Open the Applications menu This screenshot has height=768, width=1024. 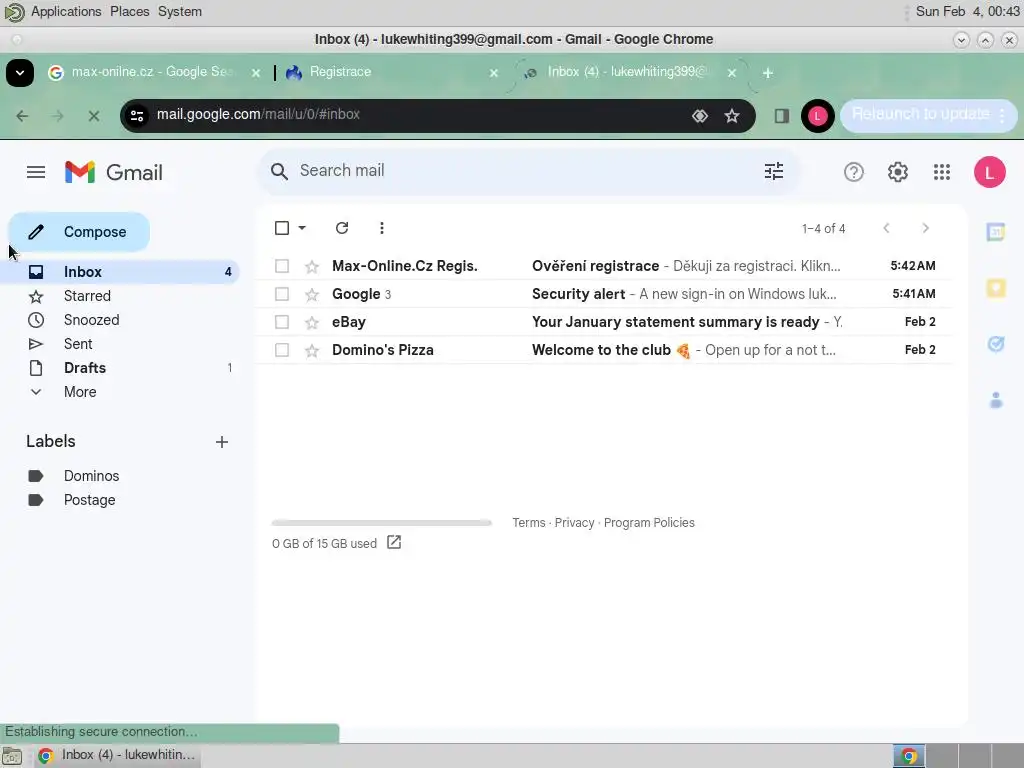coord(66,12)
